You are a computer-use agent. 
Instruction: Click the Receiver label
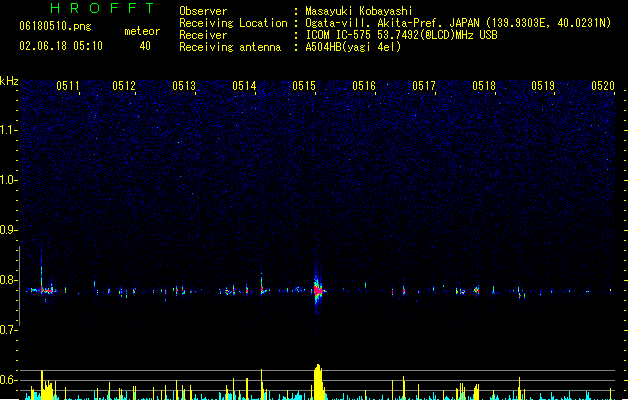tap(203, 35)
